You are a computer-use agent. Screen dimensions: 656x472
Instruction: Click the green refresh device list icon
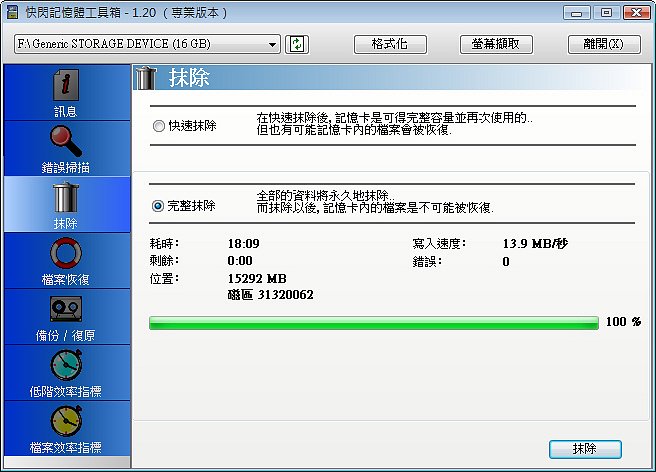tap(297, 44)
